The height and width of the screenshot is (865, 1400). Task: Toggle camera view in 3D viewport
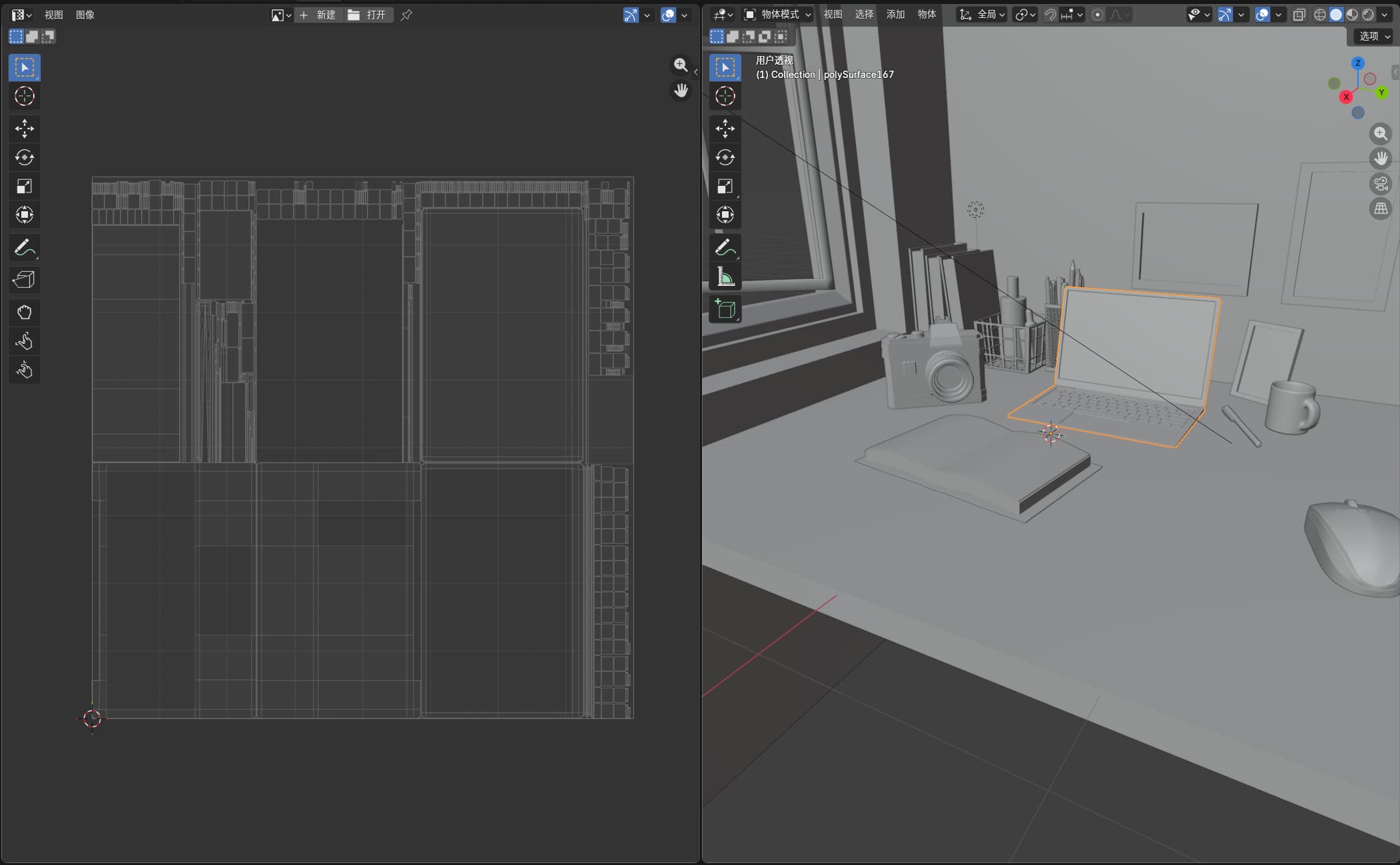point(1381,183)
